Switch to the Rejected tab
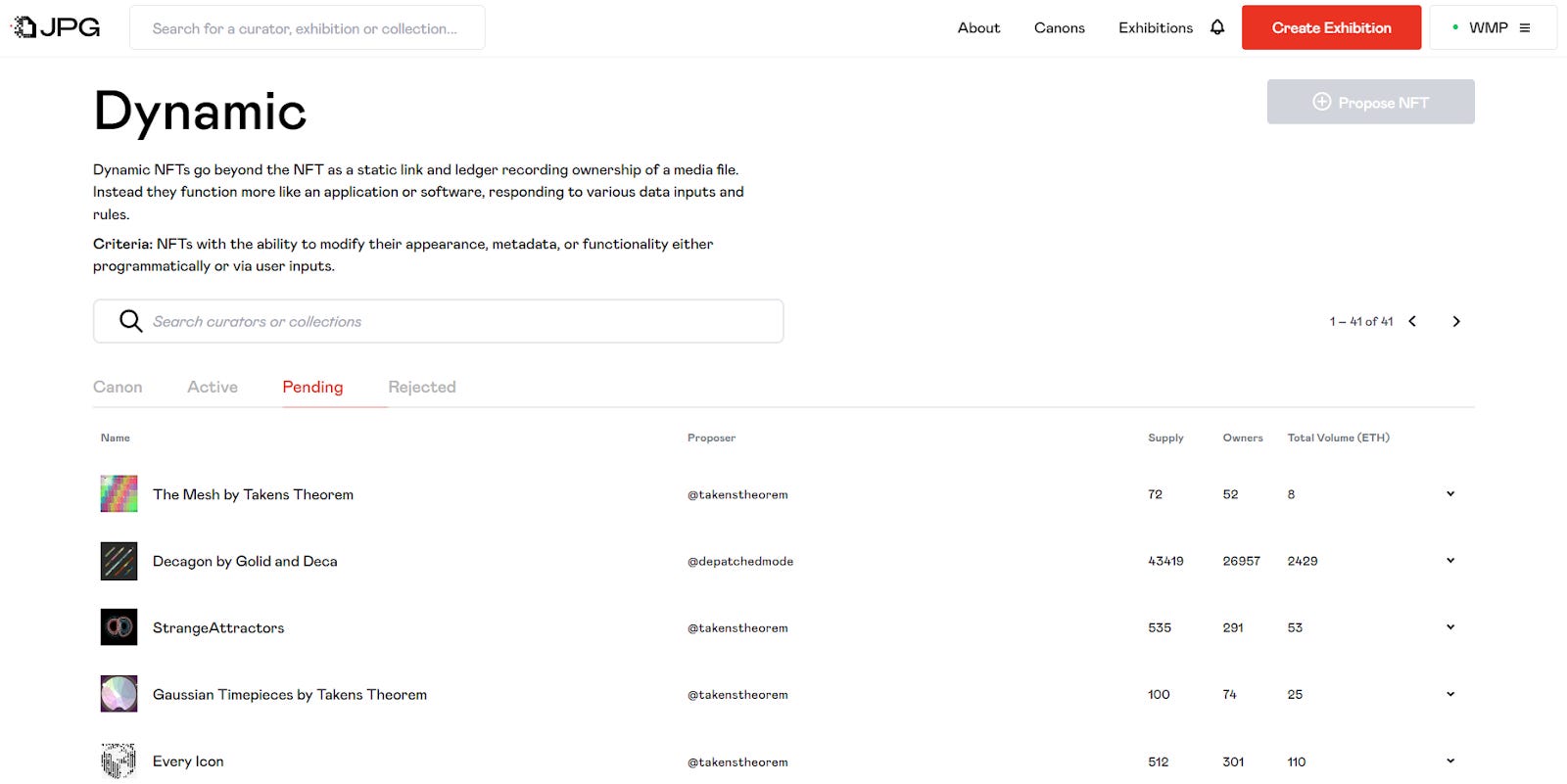The height and width of the screenshot is (784, 1567). coord(422,387)
